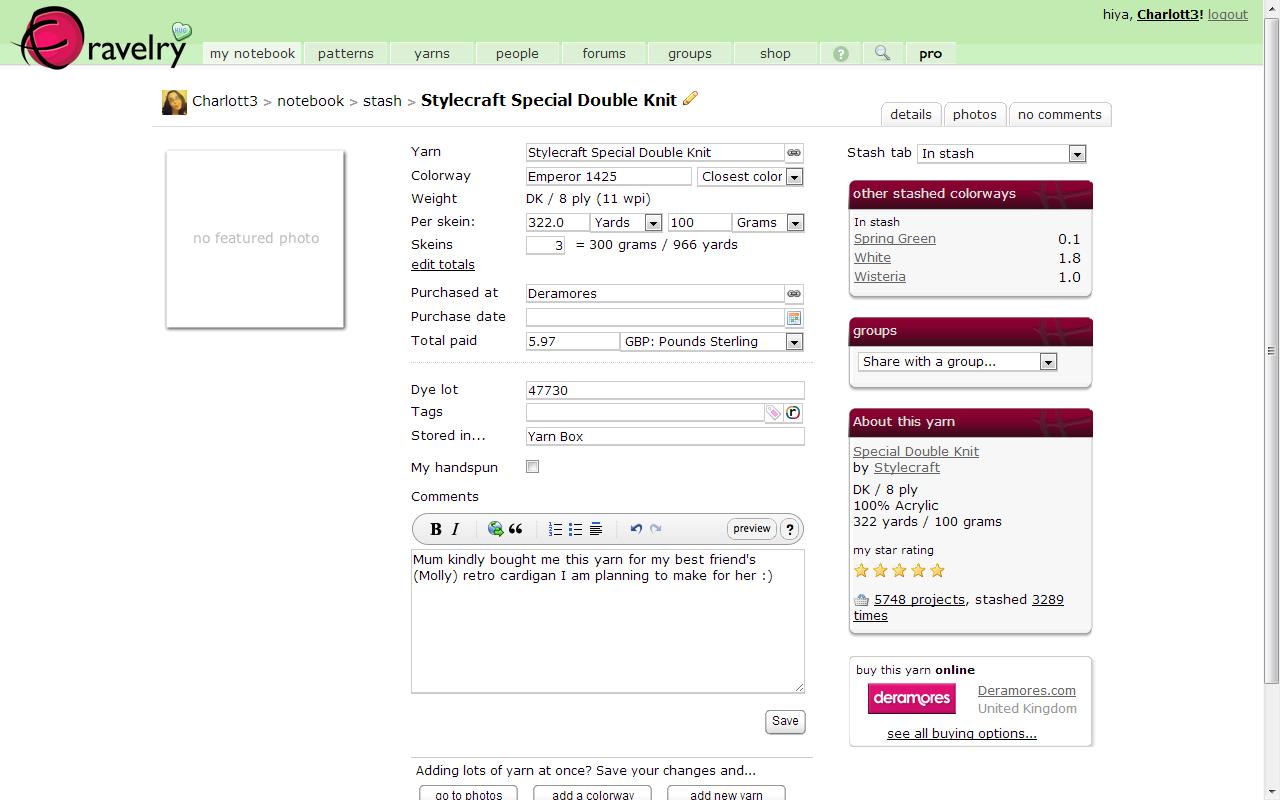This screenshot has height=800, width=1280.
Task: Undo the last comment edit
Action: pyautogui.click(x=636, y=529)
